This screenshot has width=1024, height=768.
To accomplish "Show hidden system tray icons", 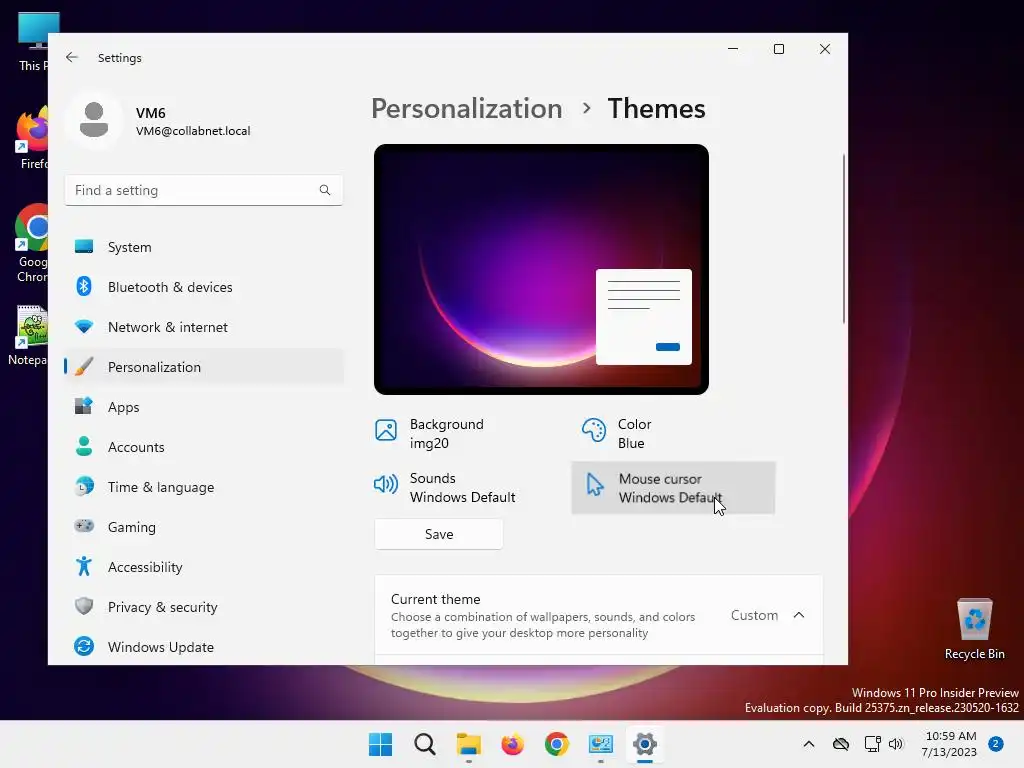I will 808,744.
